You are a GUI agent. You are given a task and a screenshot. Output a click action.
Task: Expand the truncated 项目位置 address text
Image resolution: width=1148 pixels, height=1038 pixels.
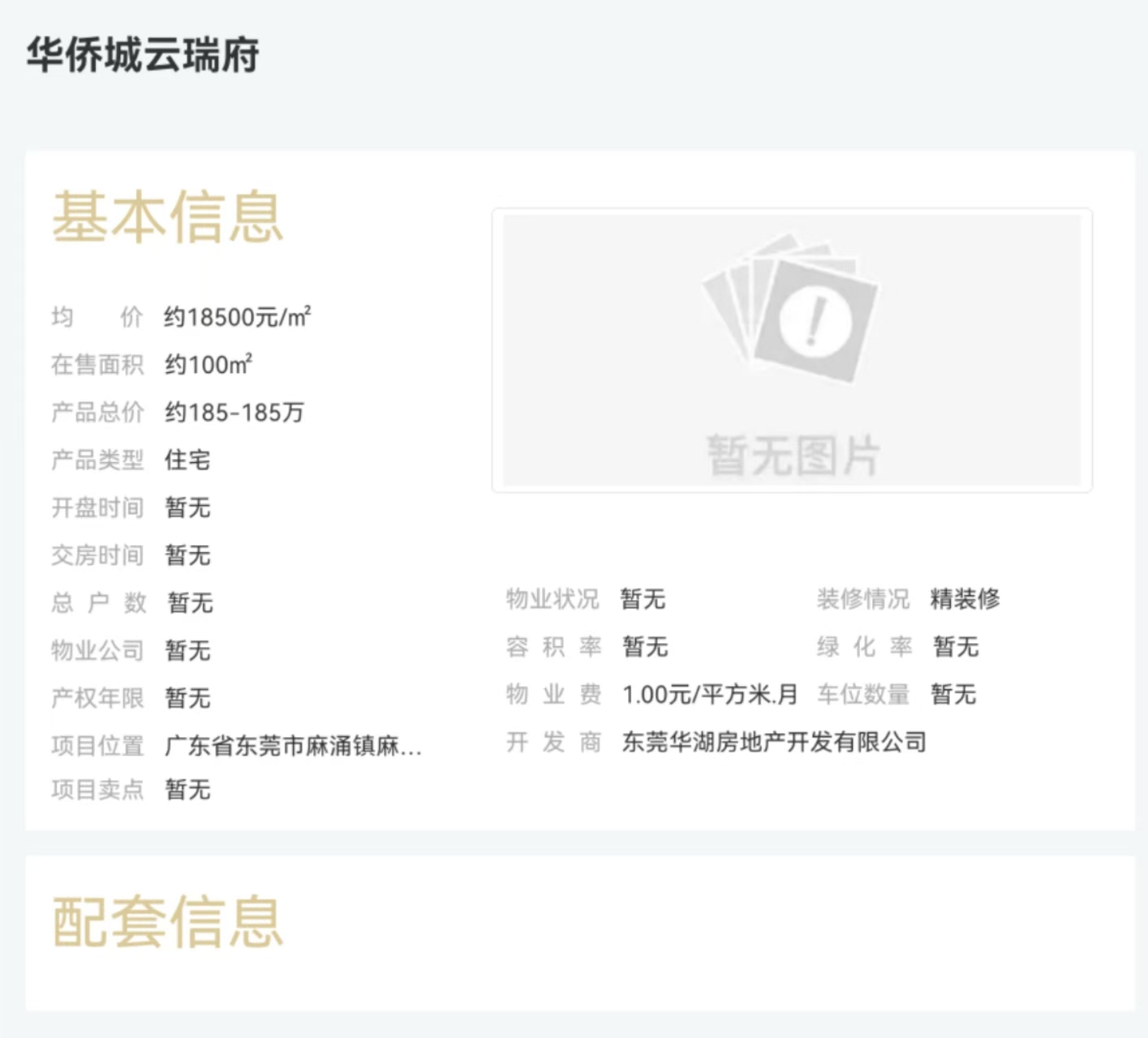coord(294,747)
